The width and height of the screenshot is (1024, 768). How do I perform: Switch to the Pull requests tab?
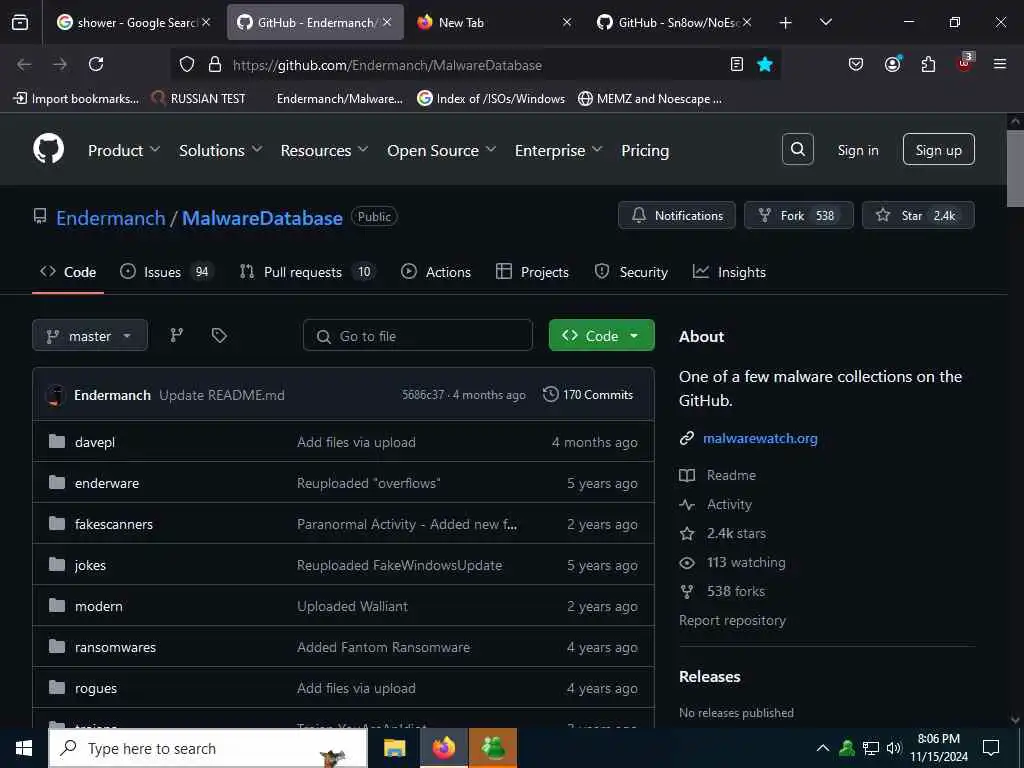pyautogui.click(x=308, y=272)
